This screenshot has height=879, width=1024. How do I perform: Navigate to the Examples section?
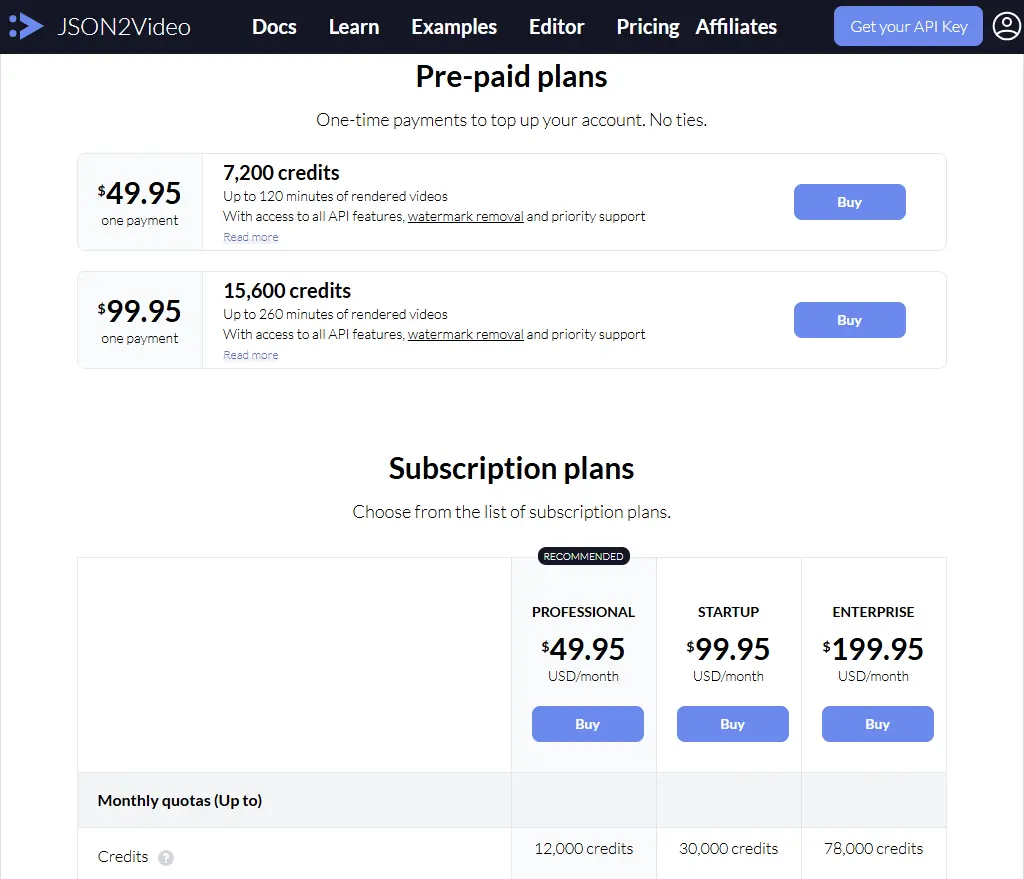point(454,27)
